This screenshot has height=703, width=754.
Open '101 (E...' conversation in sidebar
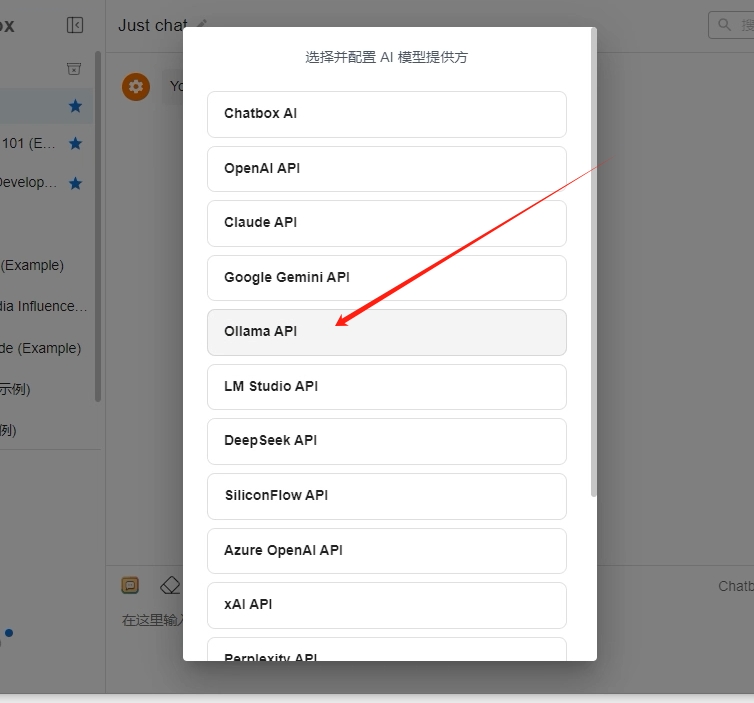(29, 143)
